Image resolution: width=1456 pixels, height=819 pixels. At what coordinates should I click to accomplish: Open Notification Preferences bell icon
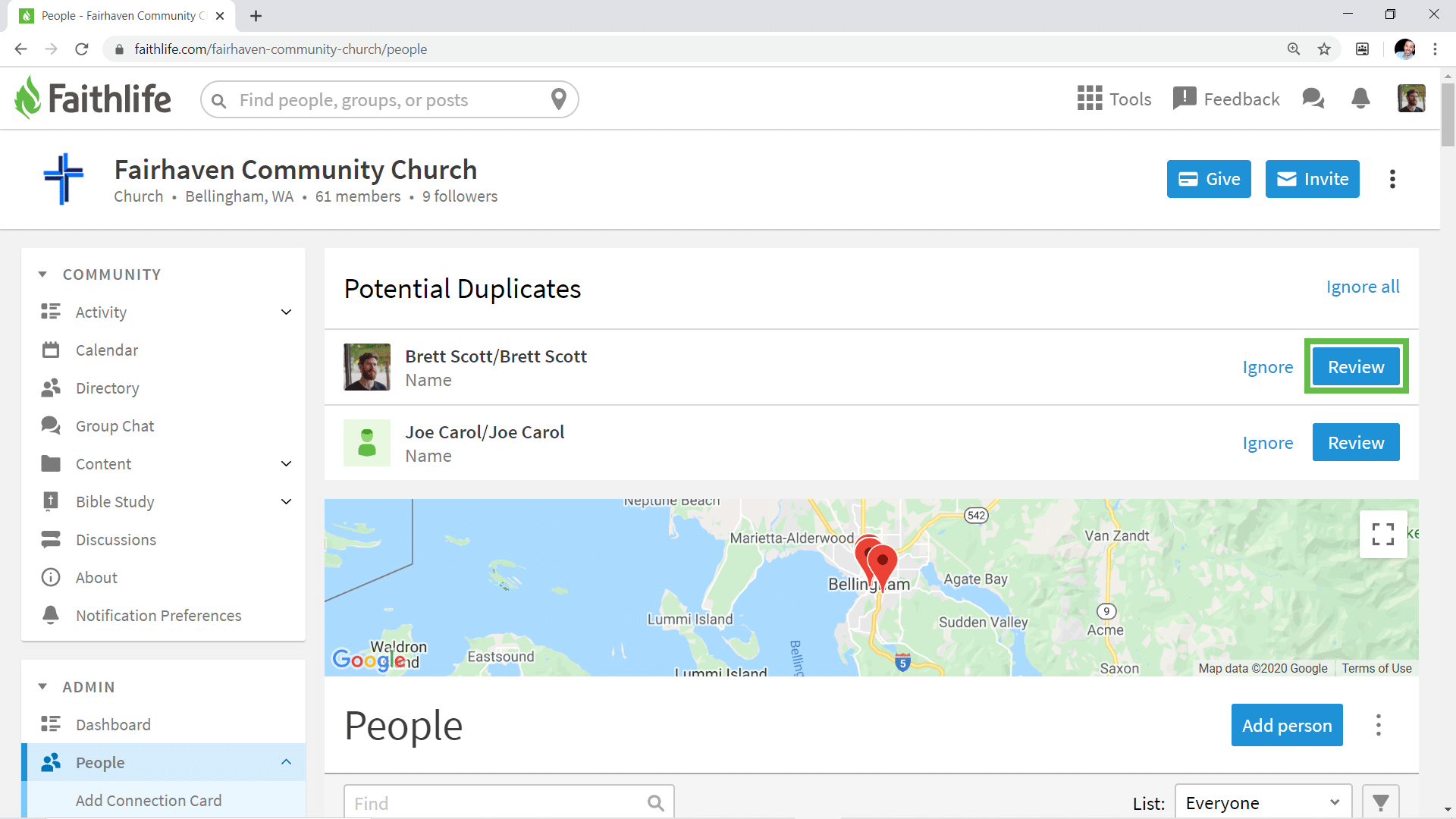(x=51, y=615)
